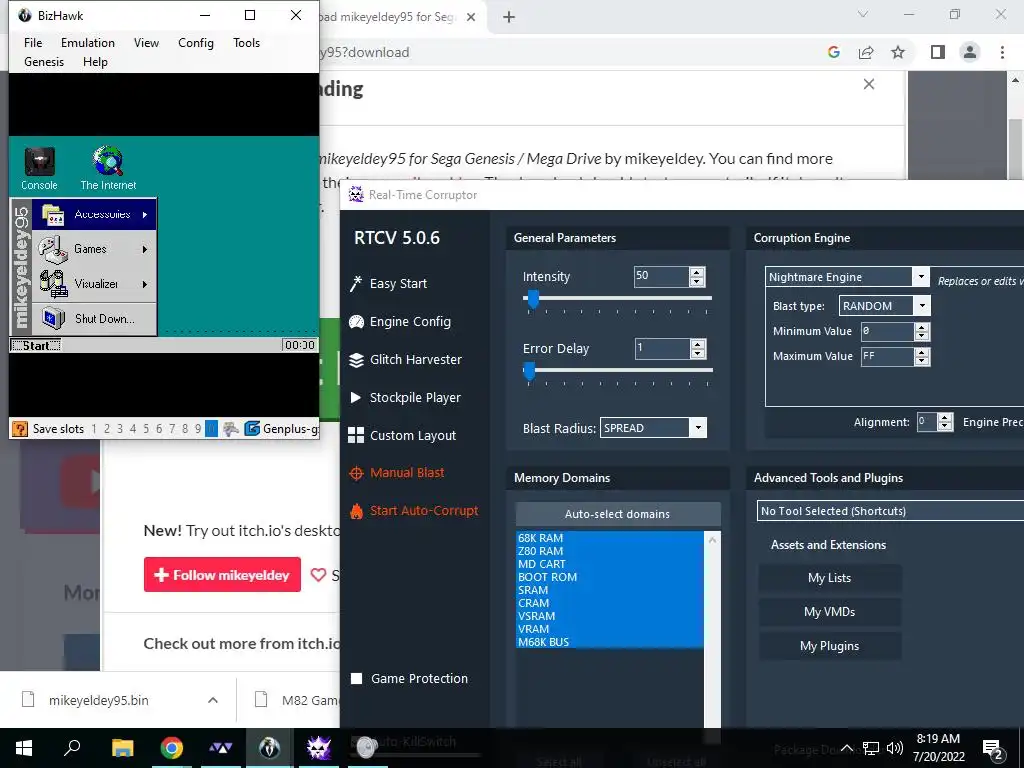Click Follow mikeyeldey button
Screen dimensions: 1024x768
click(222, 575)
